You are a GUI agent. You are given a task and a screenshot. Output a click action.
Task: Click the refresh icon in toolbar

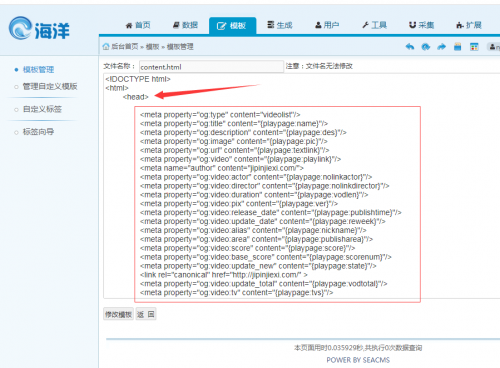click(x=426, y=47)
